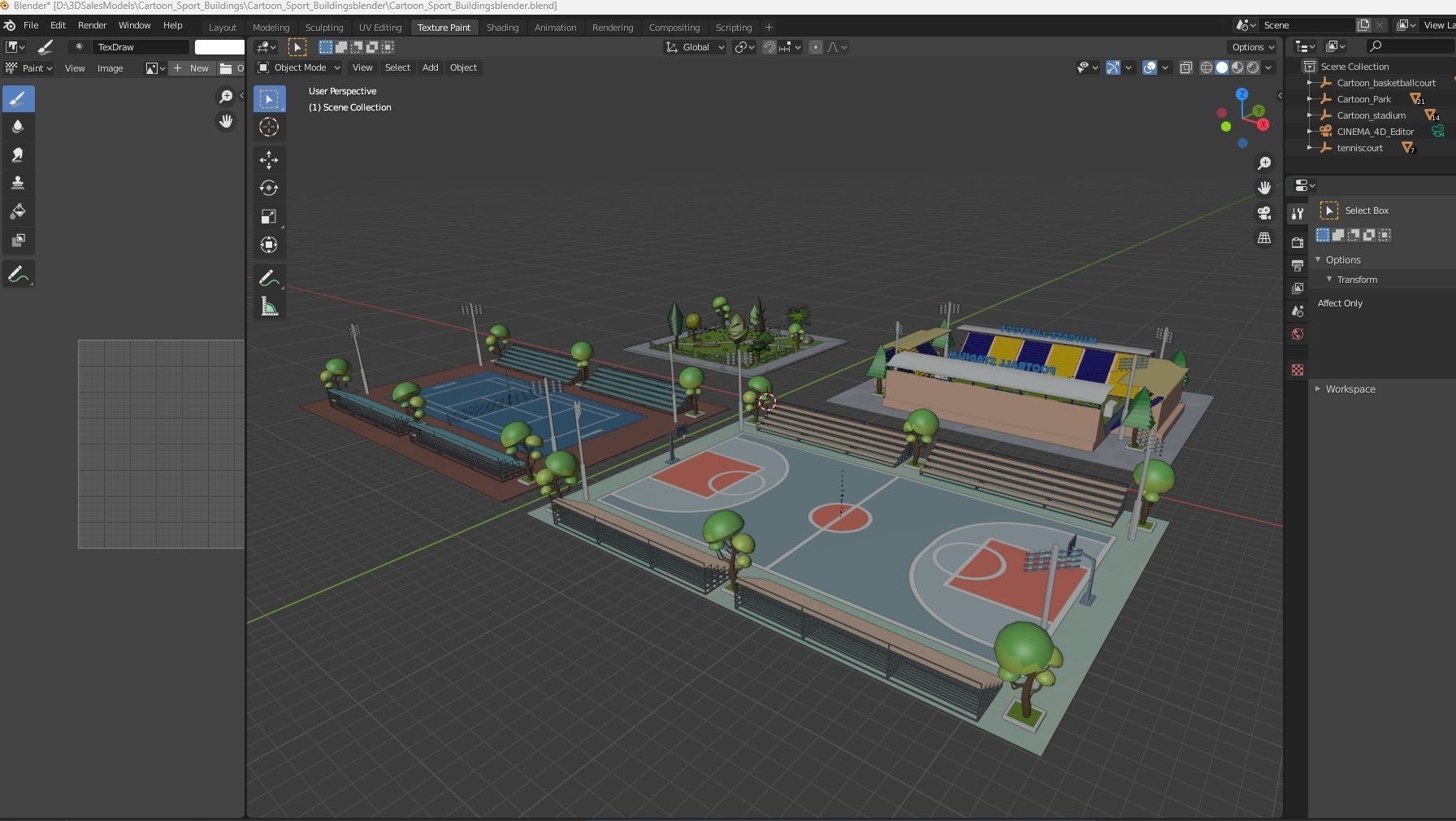Toggle the camera view icon
The width and height of the screenshot is (1456, 821).
(x=1264, y=213)
